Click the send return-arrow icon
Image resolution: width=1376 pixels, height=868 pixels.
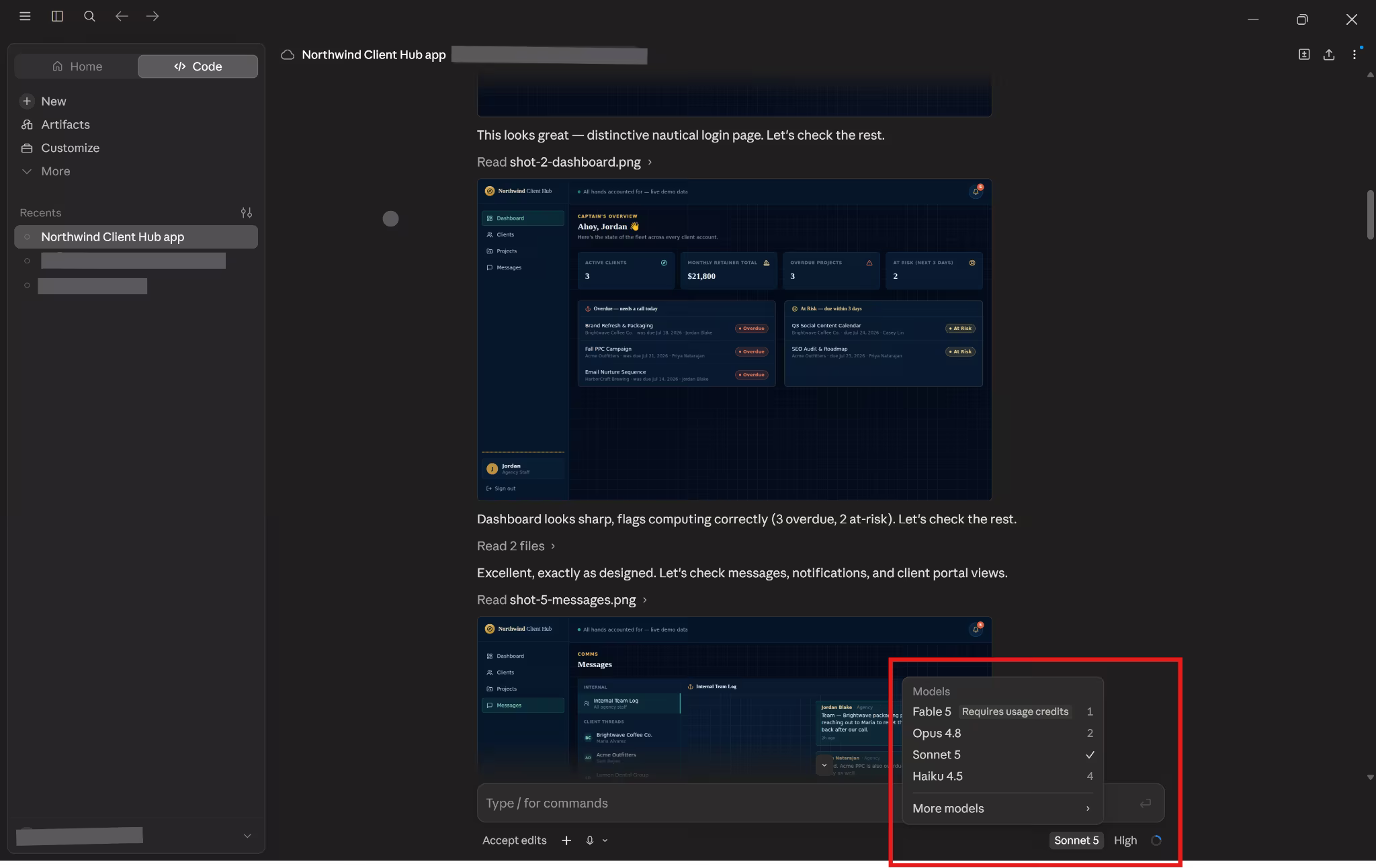[x=1146, y=804]
